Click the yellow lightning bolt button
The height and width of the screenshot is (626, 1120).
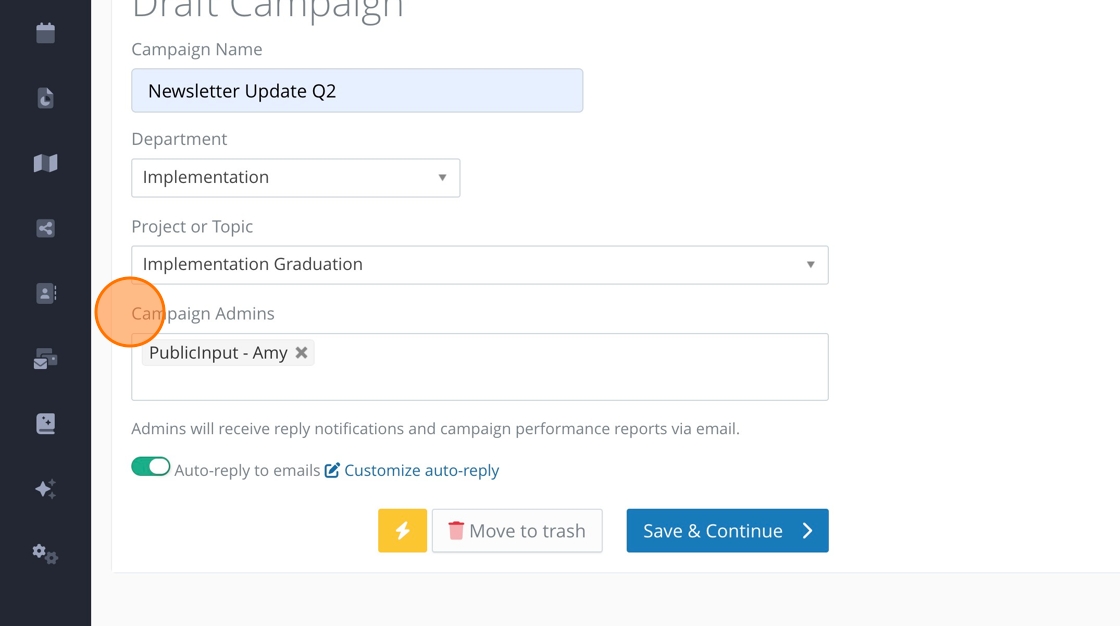tap(402, 531)
